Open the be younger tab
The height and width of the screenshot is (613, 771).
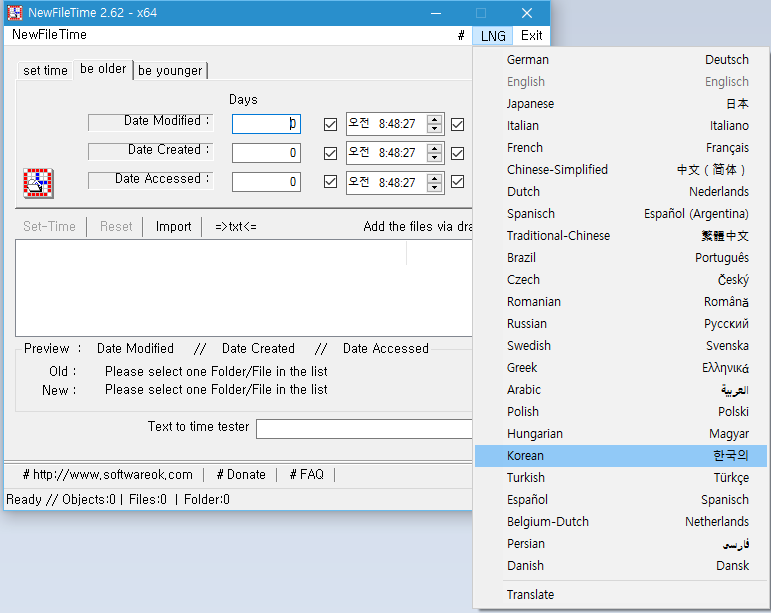point(170,71)
